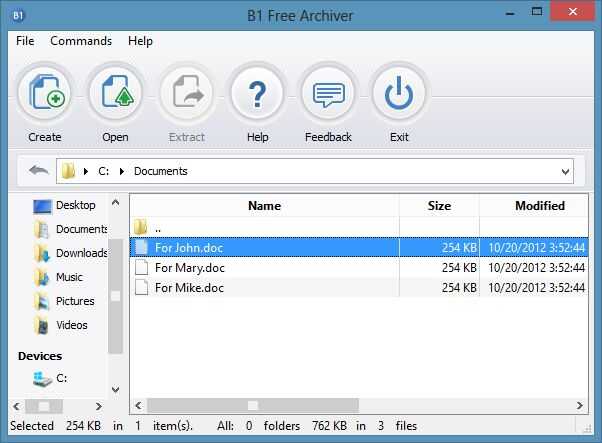Screen dimensions: 602x443
Task: Click the For Mike.doc file icon
Action: click(142, 288)
